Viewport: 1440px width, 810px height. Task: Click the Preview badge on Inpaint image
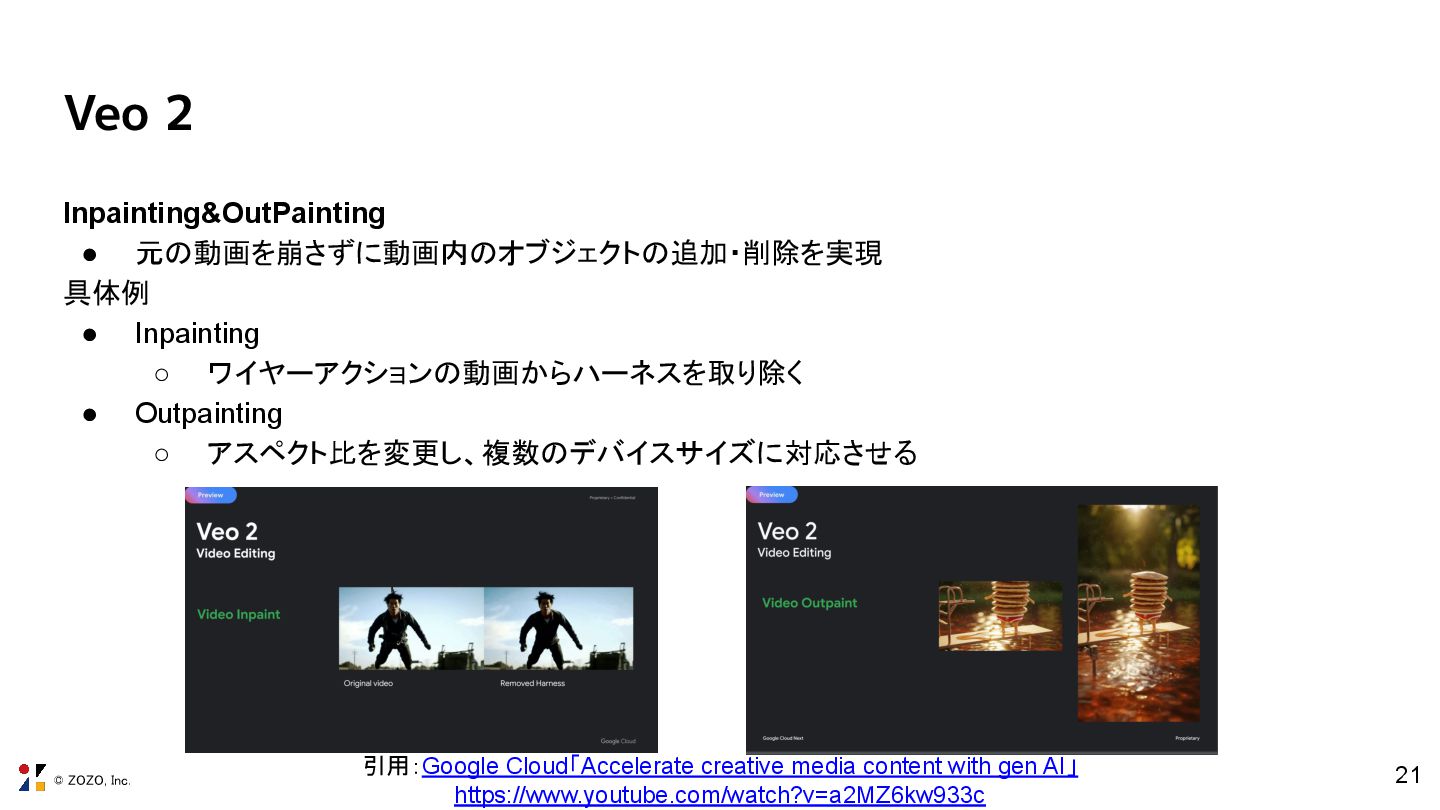(211, 495)
